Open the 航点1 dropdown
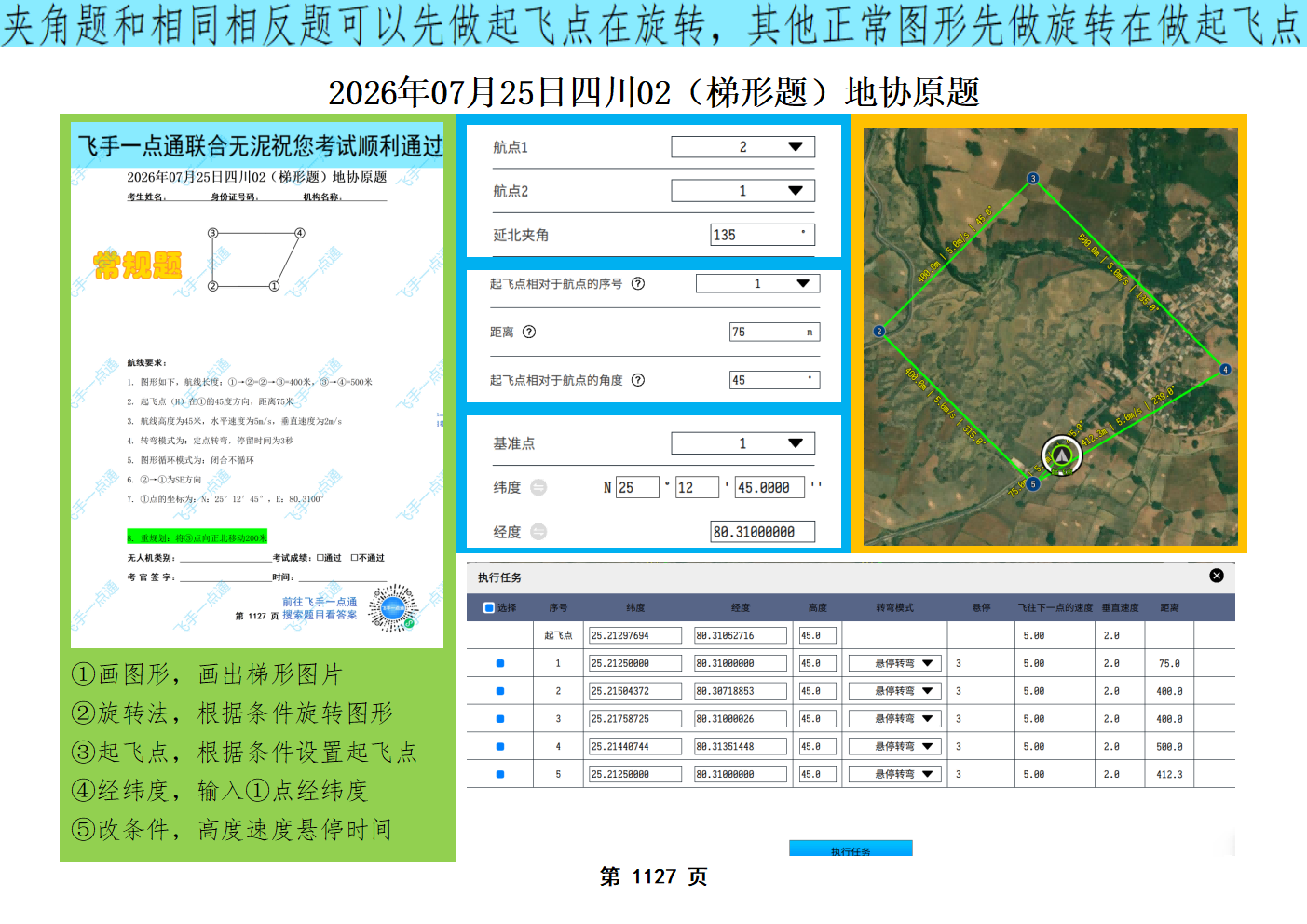The width and height of the screenshot is (1307, 924). click(x=743, y=147)
